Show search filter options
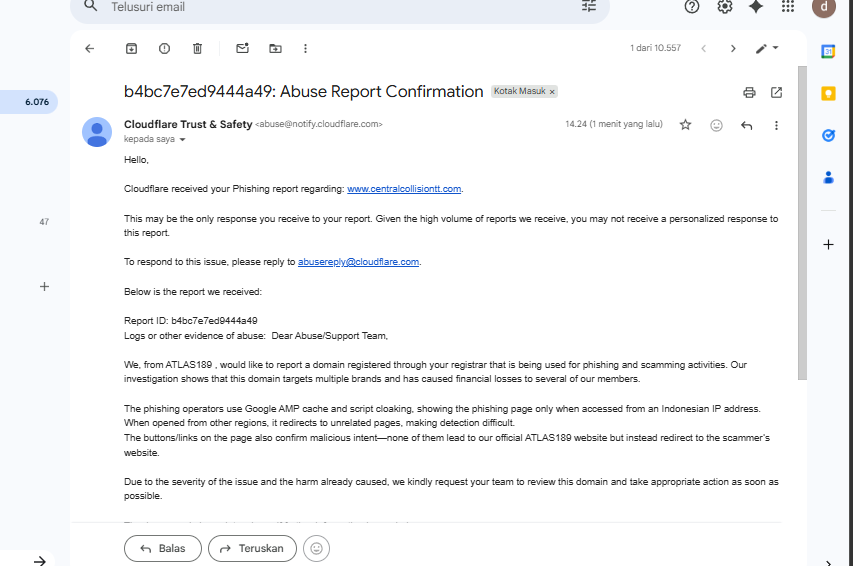 [589, 7]
